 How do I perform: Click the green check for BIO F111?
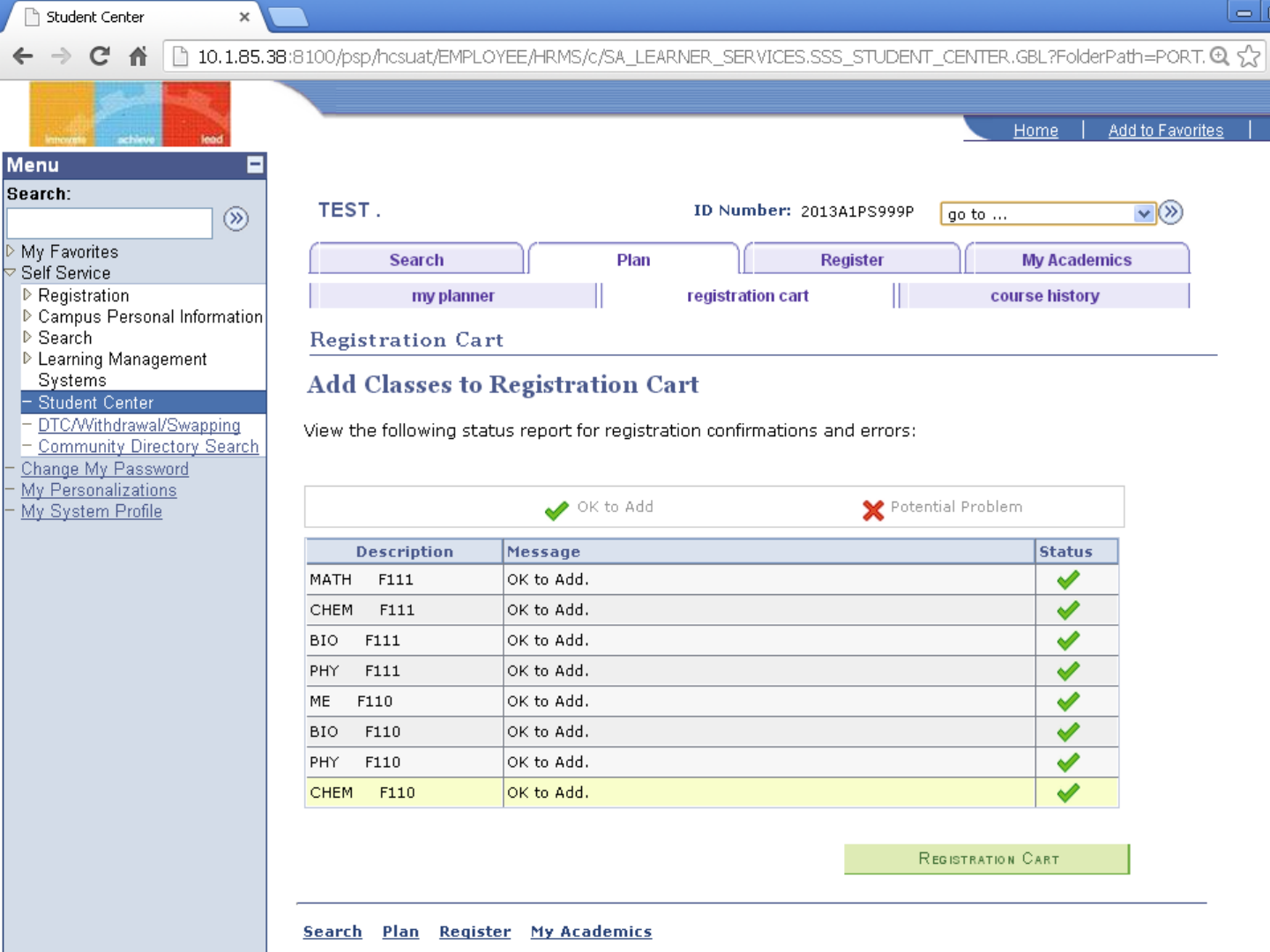(1068, 641)
